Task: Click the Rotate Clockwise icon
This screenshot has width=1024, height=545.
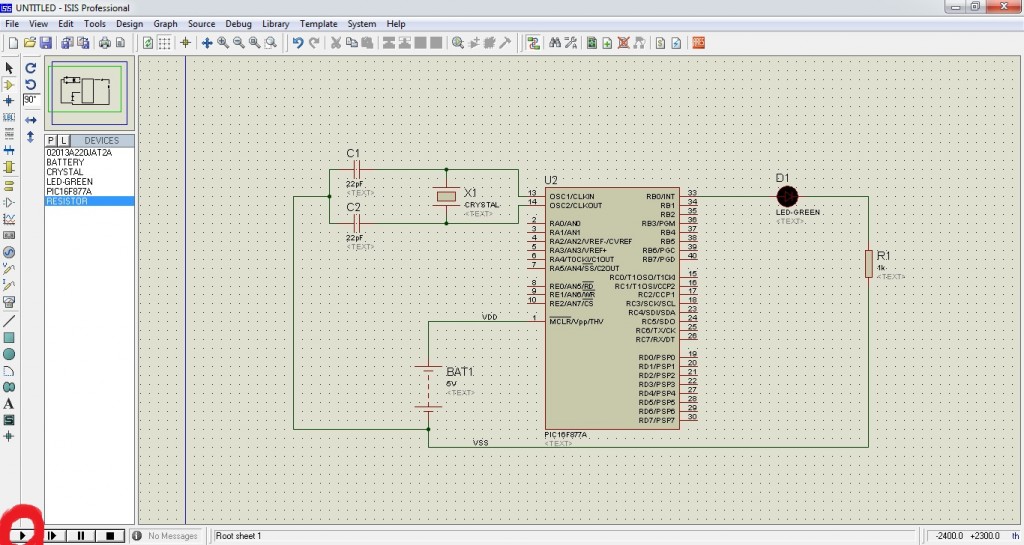Action: [31, 67]
